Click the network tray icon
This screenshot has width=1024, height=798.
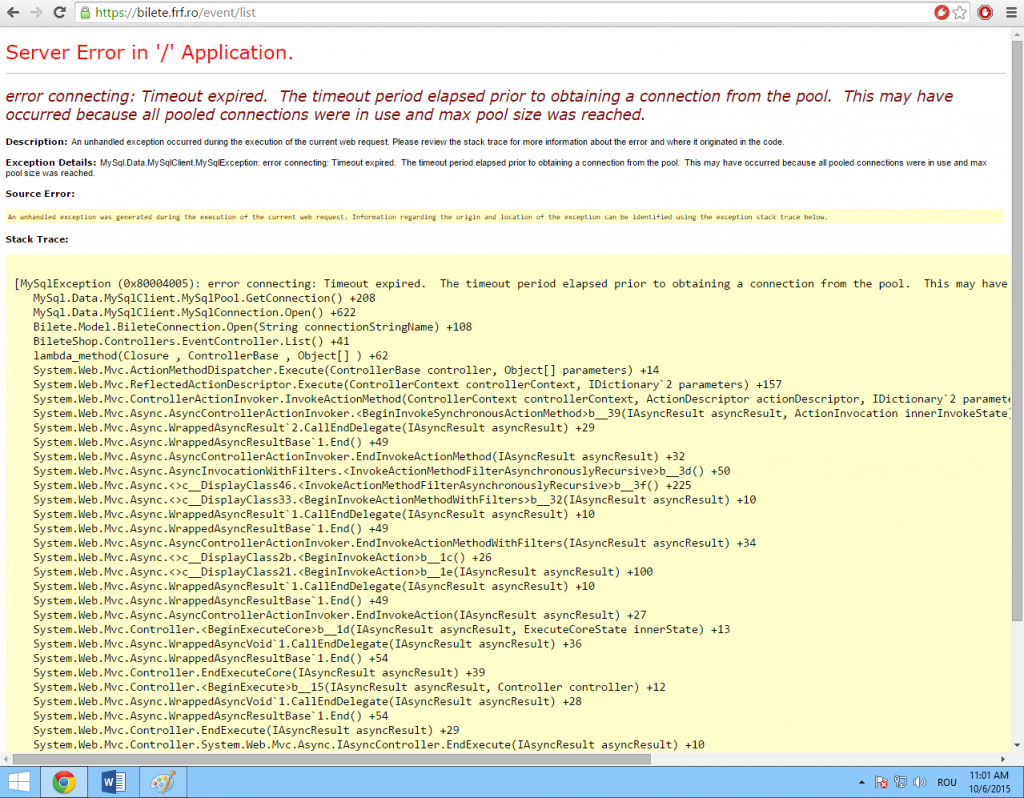[x=901, y=782]
